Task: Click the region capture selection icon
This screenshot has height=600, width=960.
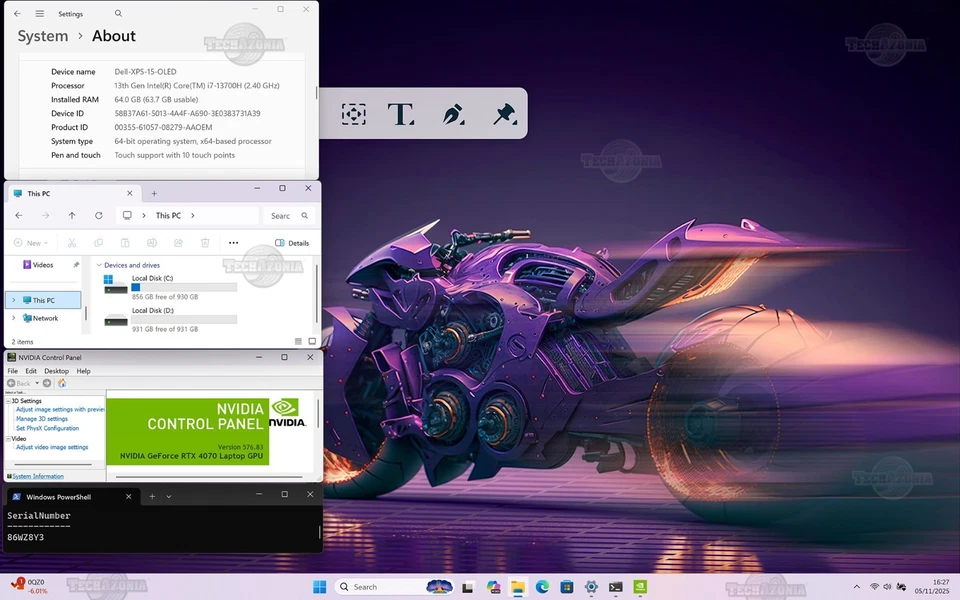Action: coord(353,114)
